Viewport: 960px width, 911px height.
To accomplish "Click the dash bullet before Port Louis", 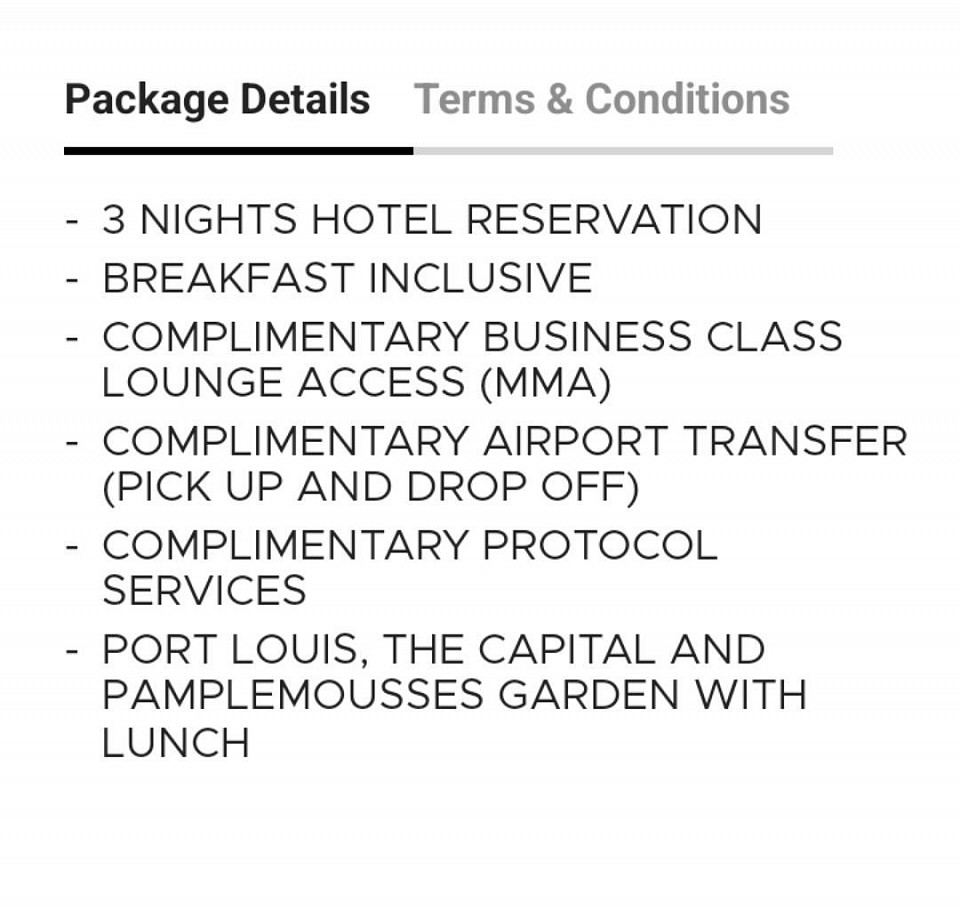I will point(72,651).
